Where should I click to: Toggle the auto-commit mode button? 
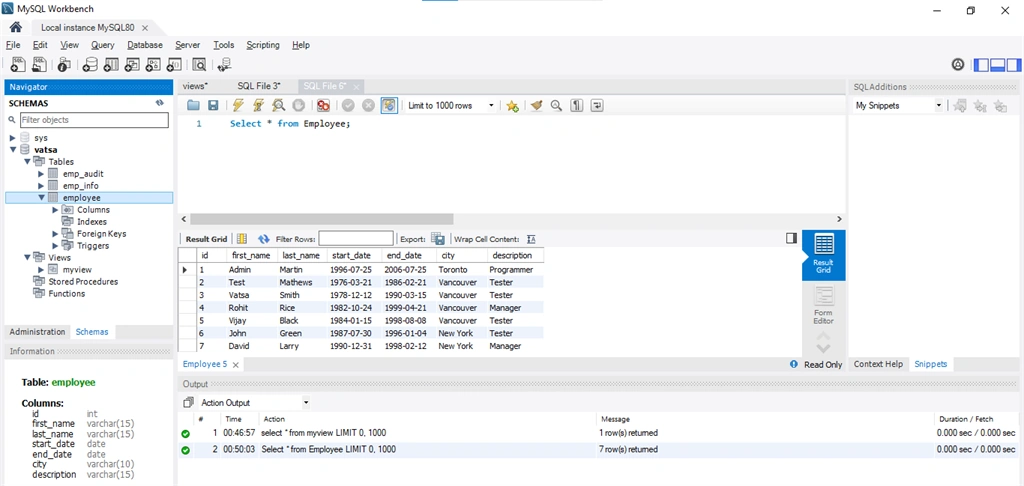(389, 105)
